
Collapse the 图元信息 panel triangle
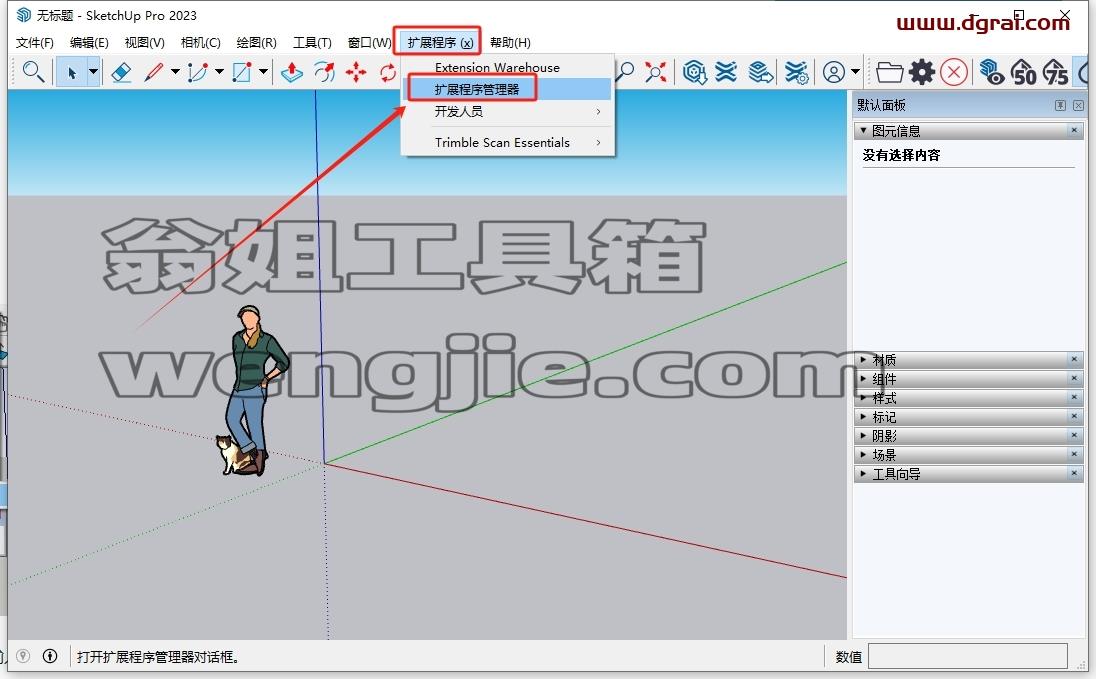[863, 130]
